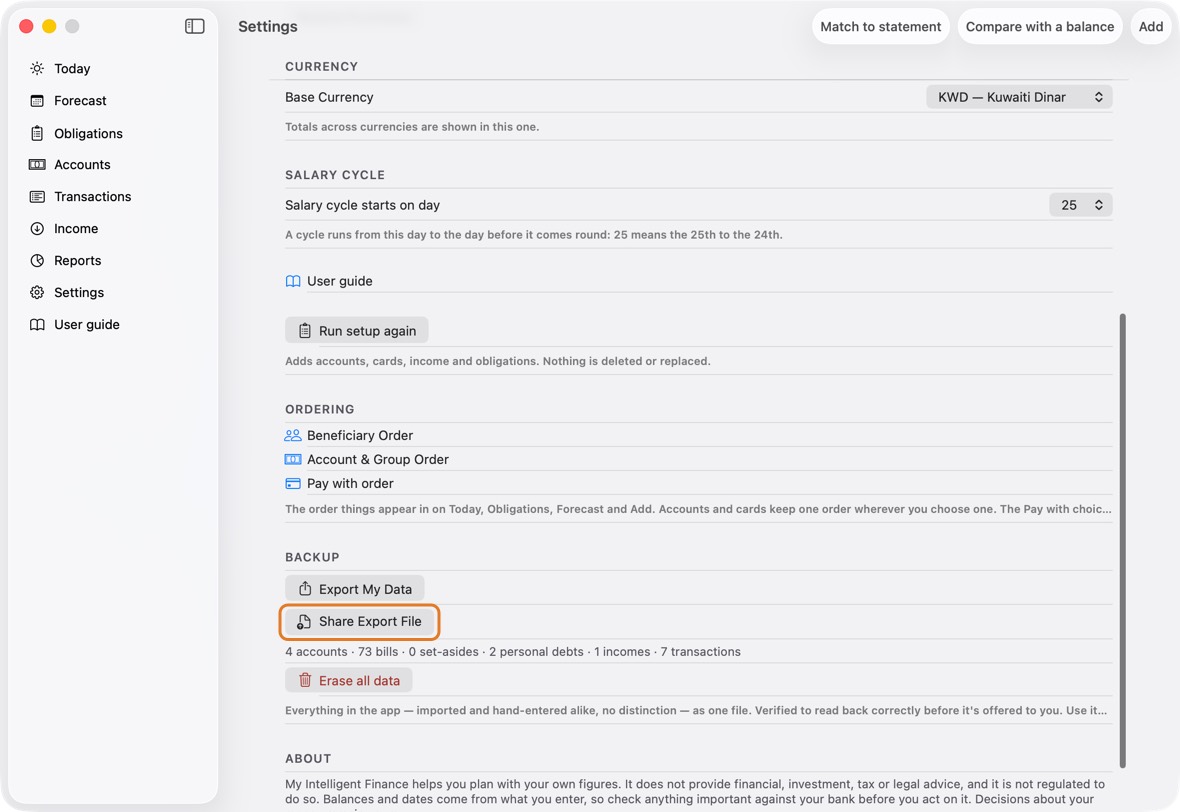Click the card icon beside Pay with order
This screenshot has height=812, width=1180.
(293, 484)
